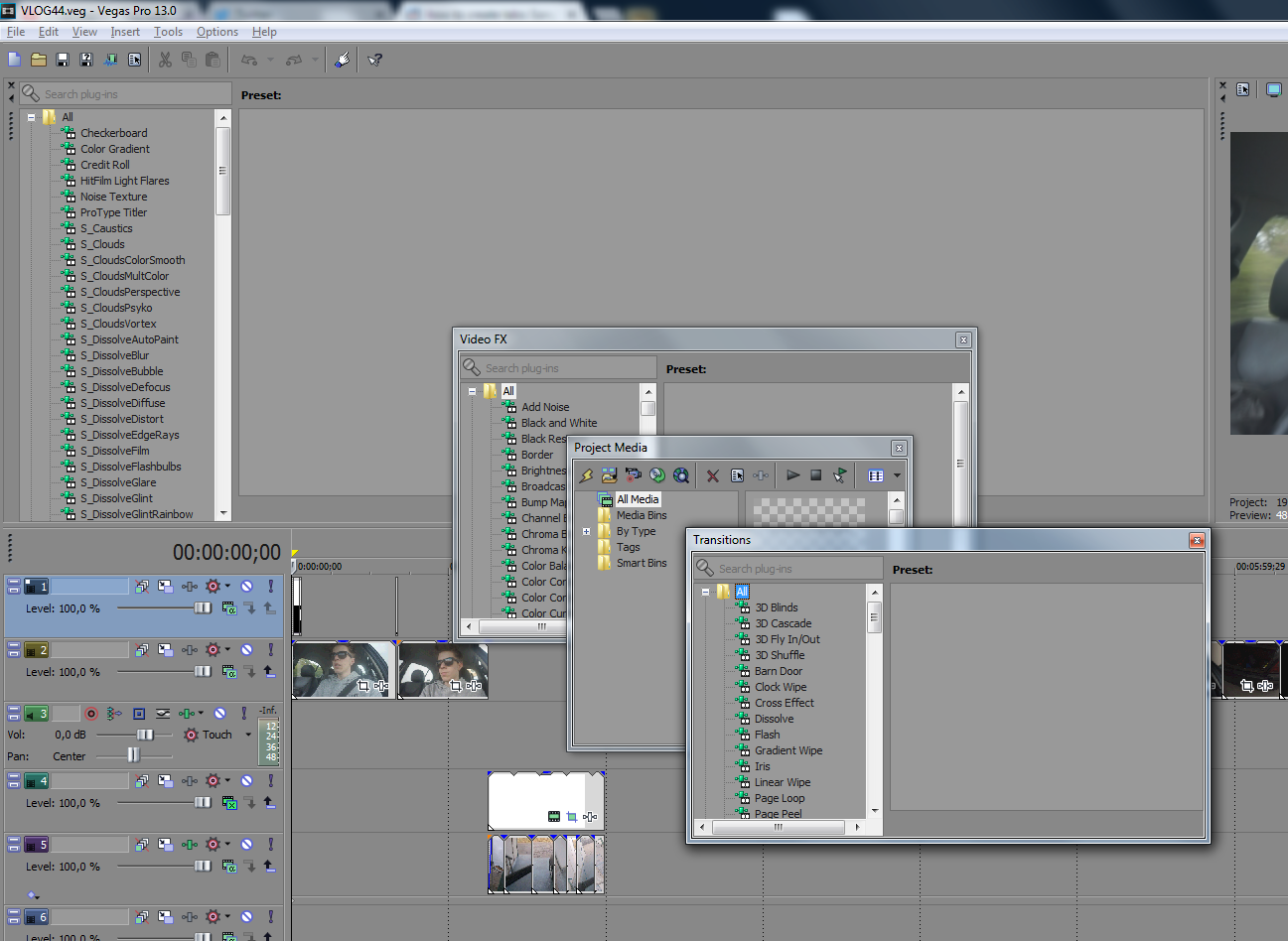
Task: Create a new project from main toolbar
Action: pos(15,60)
